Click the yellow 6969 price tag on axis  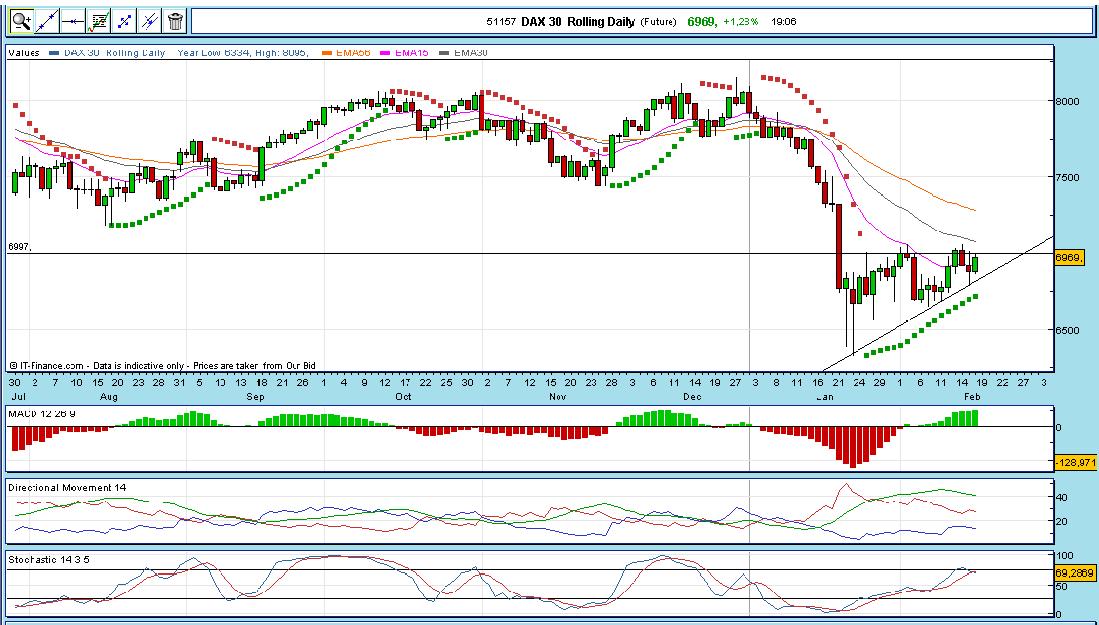(x=1070, y=258)
